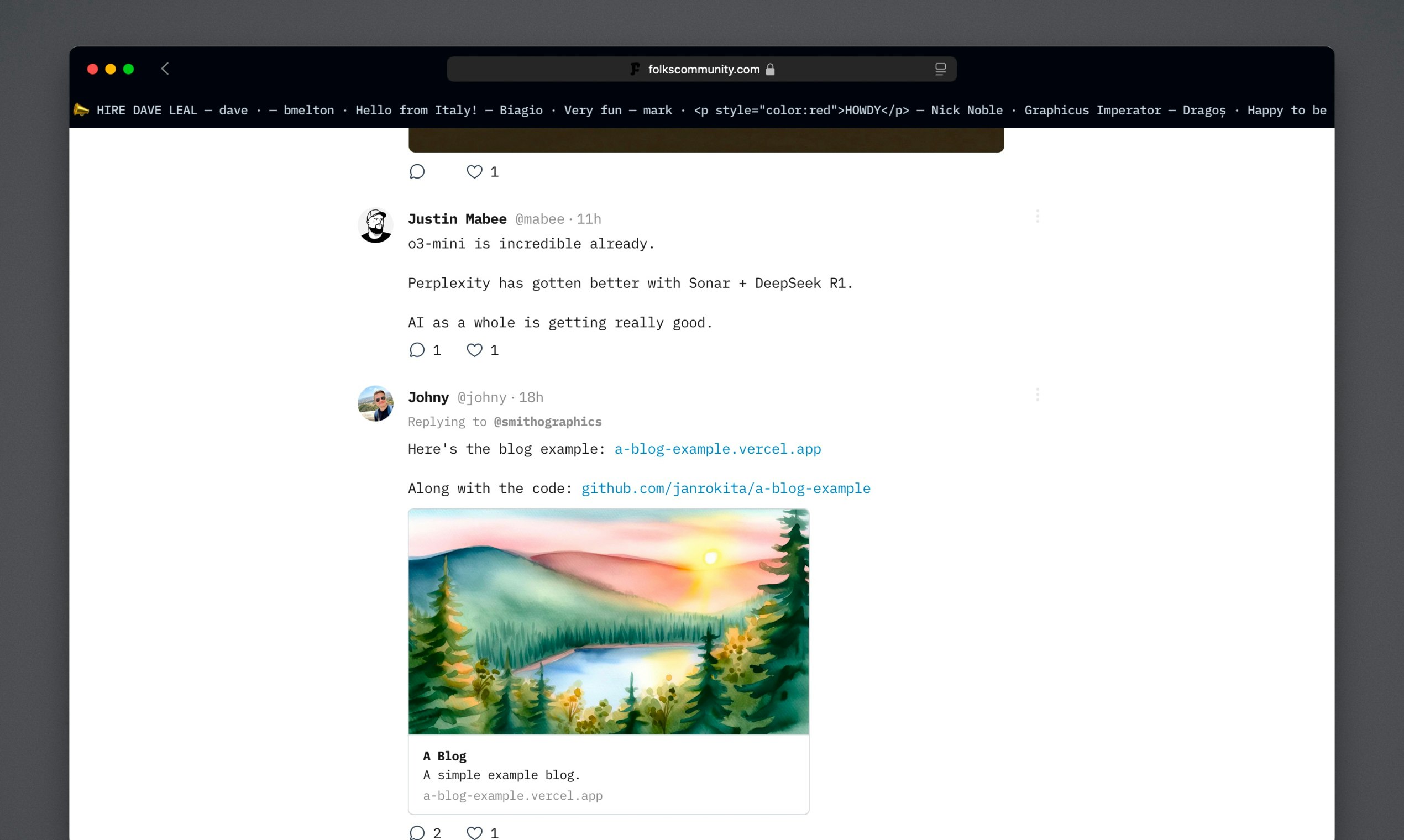Viewport: 1404px width, 840px height.
Task: Click the green maximize window button
Action: click(x=128, y=69)
